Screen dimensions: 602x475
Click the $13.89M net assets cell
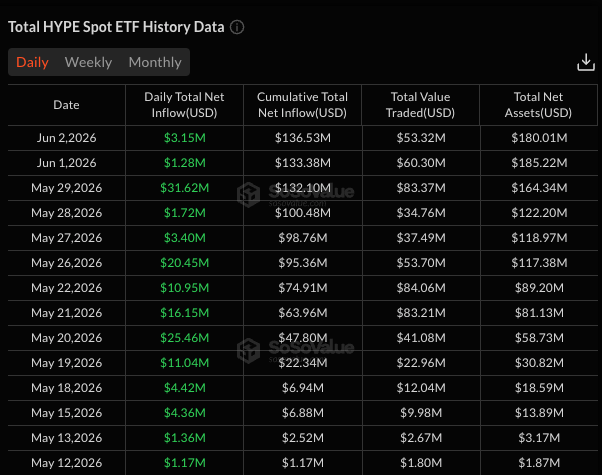(x=539, y=413)
